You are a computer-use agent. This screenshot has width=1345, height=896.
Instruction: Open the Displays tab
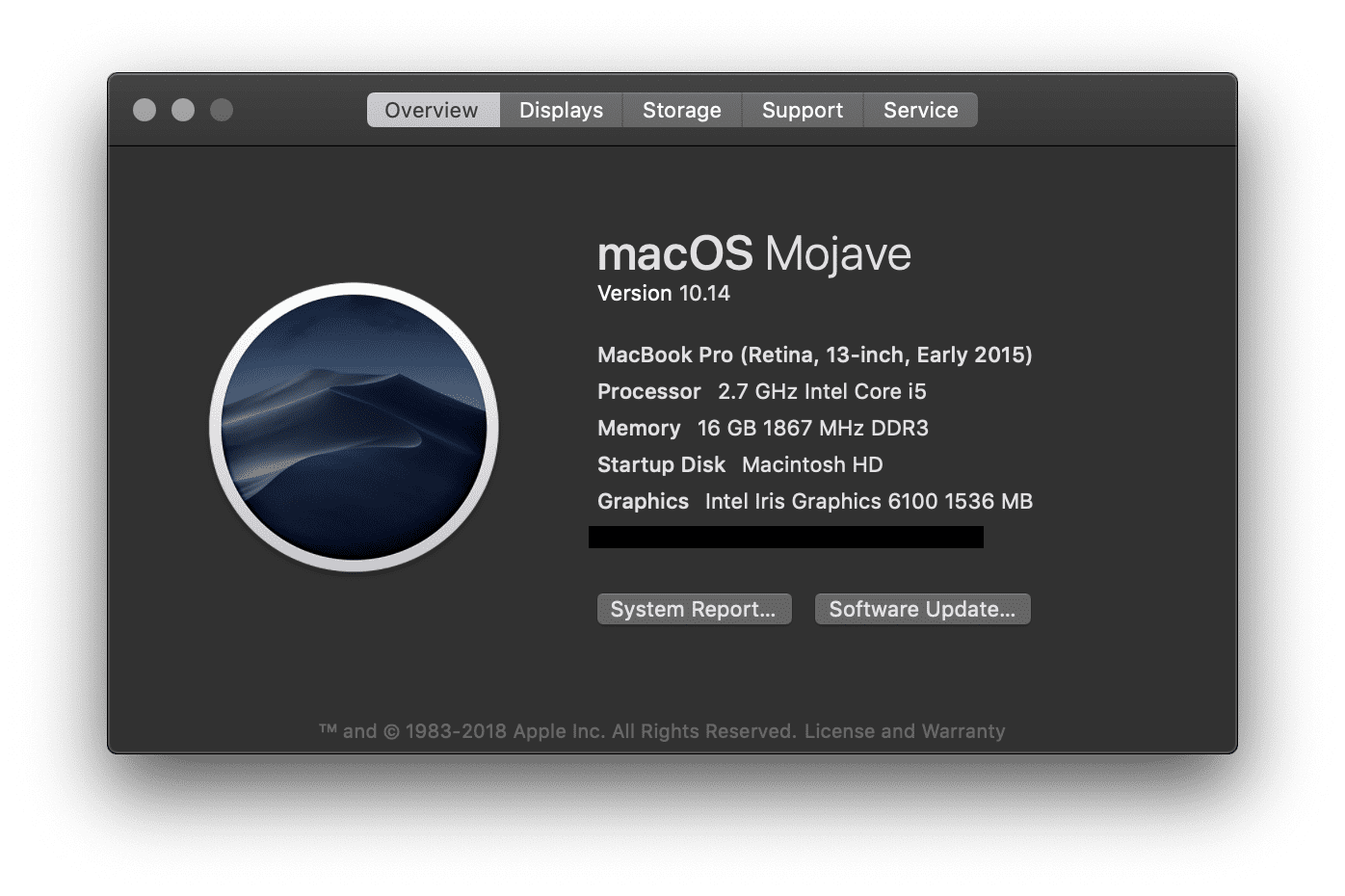pos(561,110)
